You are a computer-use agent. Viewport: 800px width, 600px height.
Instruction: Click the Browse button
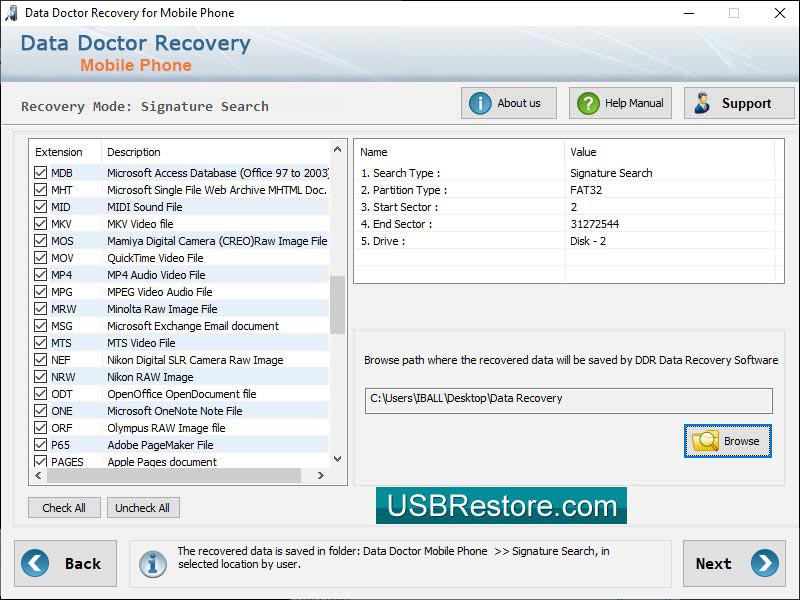click(727, 440)
